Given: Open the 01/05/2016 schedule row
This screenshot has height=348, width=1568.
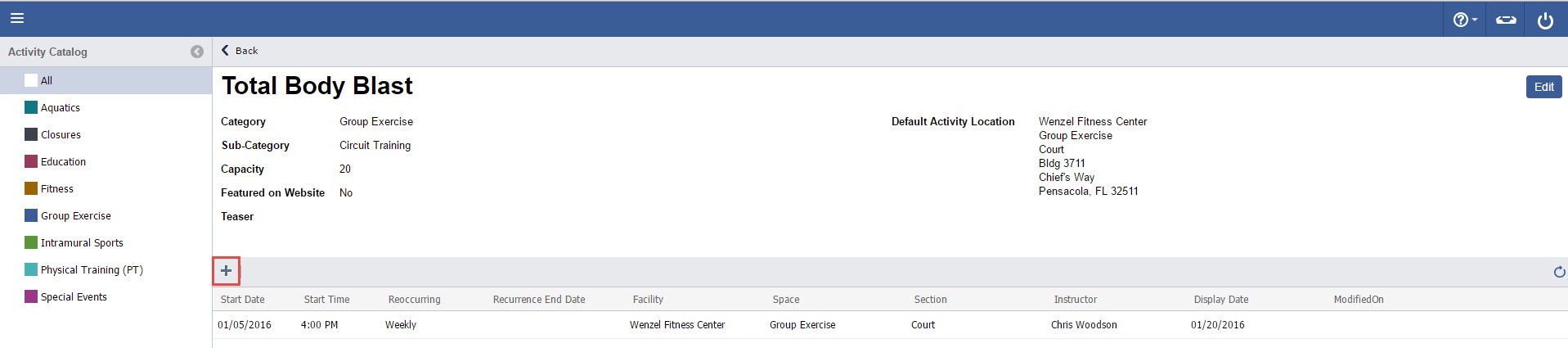Looking at the screenshot, I should click(x=245, y=325).
